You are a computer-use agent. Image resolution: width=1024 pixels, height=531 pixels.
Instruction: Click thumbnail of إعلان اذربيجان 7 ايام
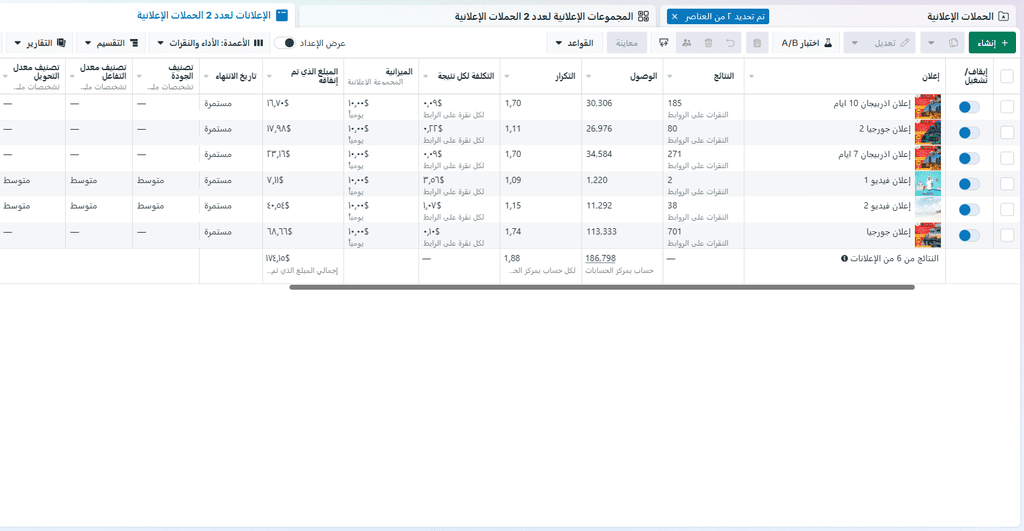tap(927, 157)
